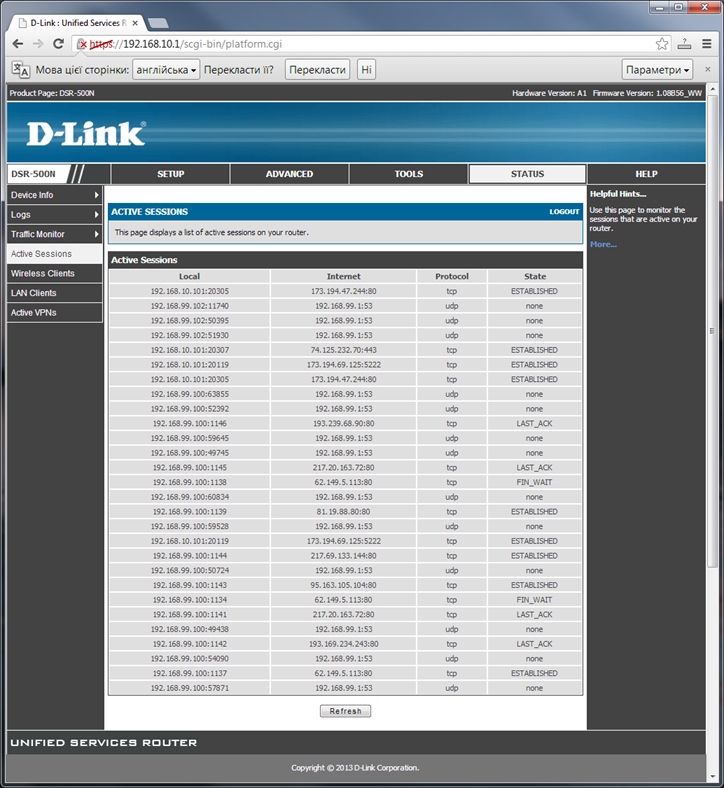Open the More... helpful hints link
724x788 pixels.
pos(603,244)
